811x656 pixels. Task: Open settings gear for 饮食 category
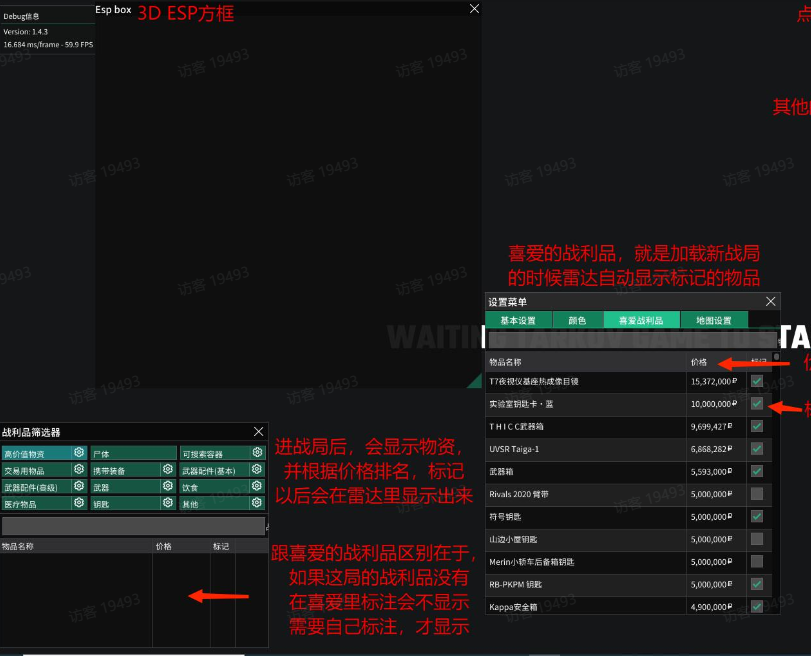pos(256,487)
